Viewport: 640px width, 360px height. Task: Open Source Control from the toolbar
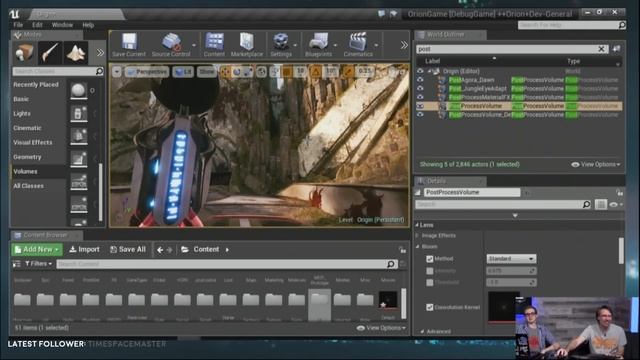[171, 44]
